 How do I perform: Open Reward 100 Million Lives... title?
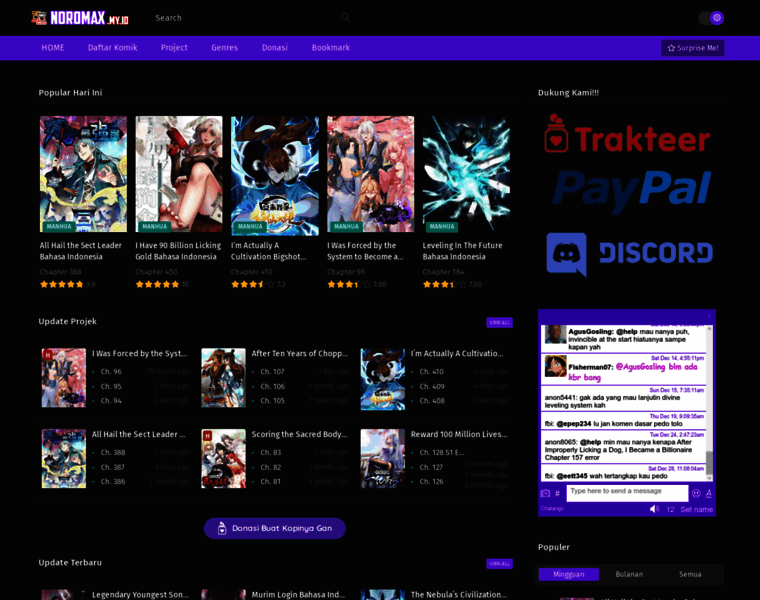click(x=459, y=434)
